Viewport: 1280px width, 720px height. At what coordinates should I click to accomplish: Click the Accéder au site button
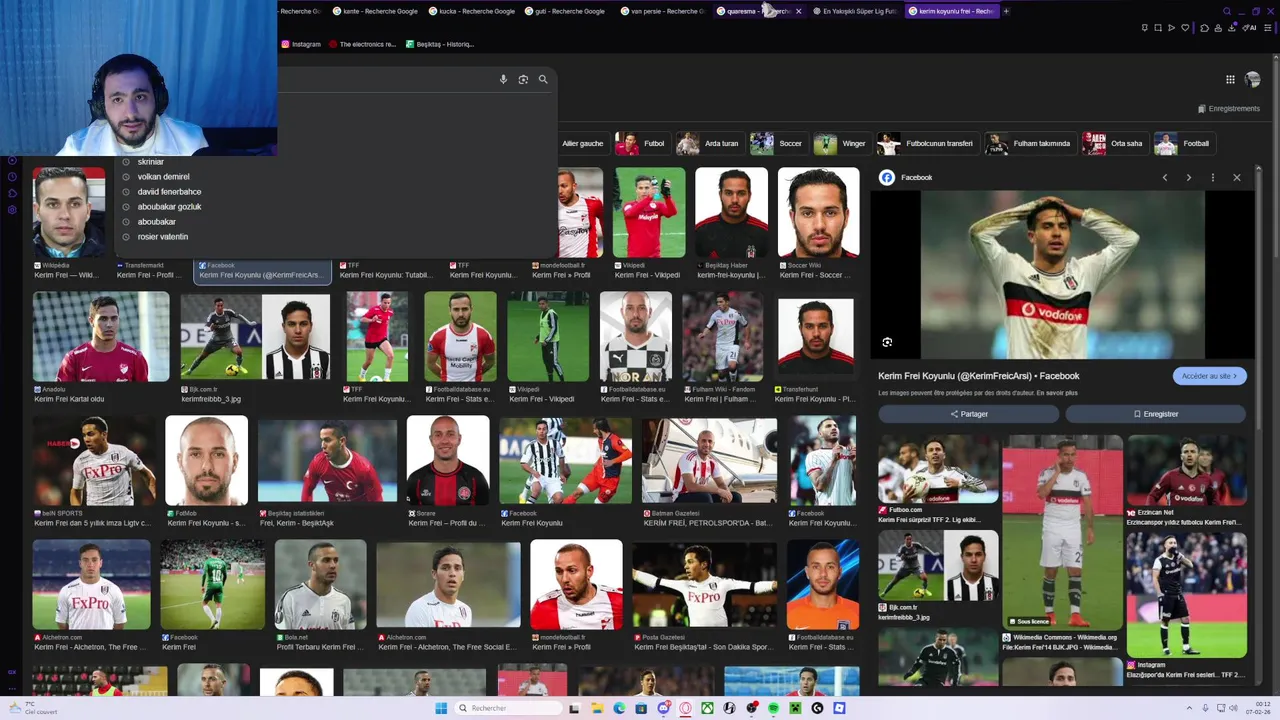(1209, 376)
